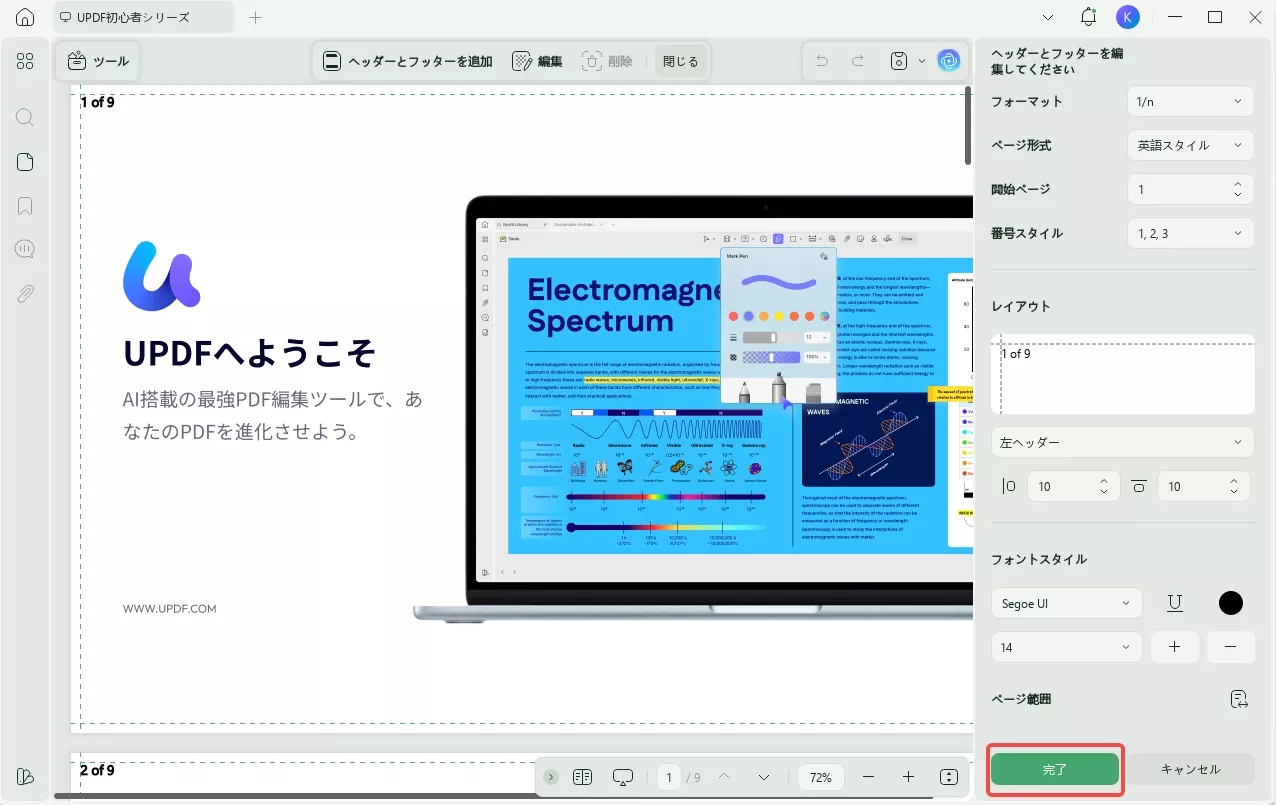Go to next page arrow
Screen dimensions: 1276x805
click(764, 777)
